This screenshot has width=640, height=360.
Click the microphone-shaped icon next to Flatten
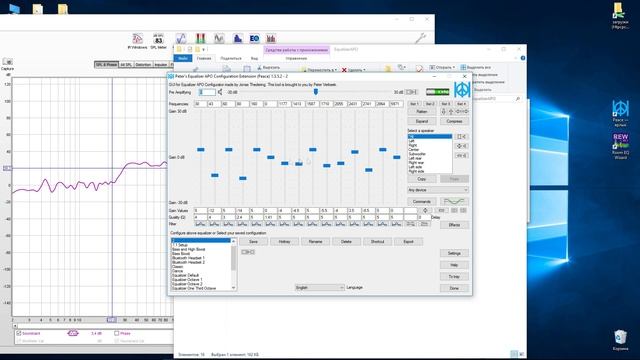(x=444, y=111)
